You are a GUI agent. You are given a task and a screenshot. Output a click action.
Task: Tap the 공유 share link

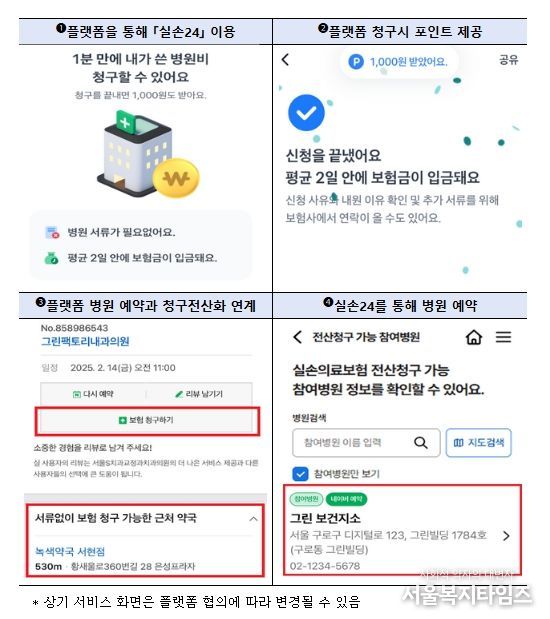coord(509,60)
